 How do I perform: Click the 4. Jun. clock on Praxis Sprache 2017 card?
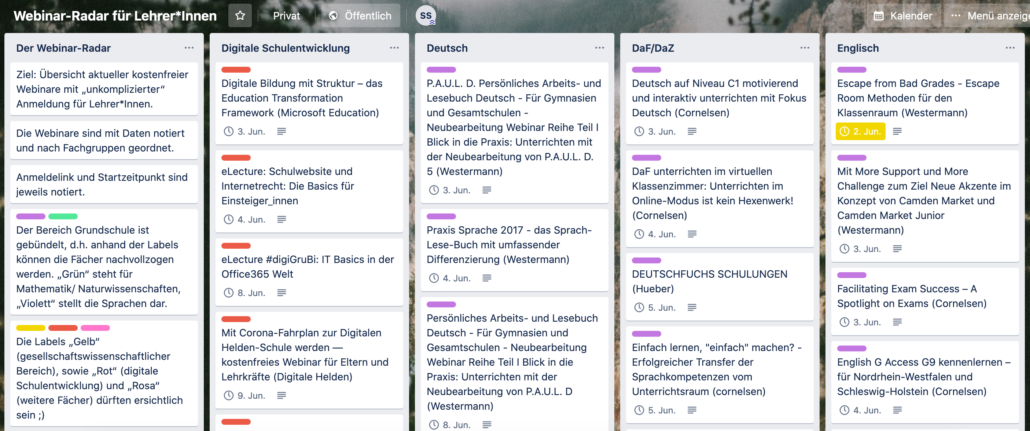[x=434, y=279]
